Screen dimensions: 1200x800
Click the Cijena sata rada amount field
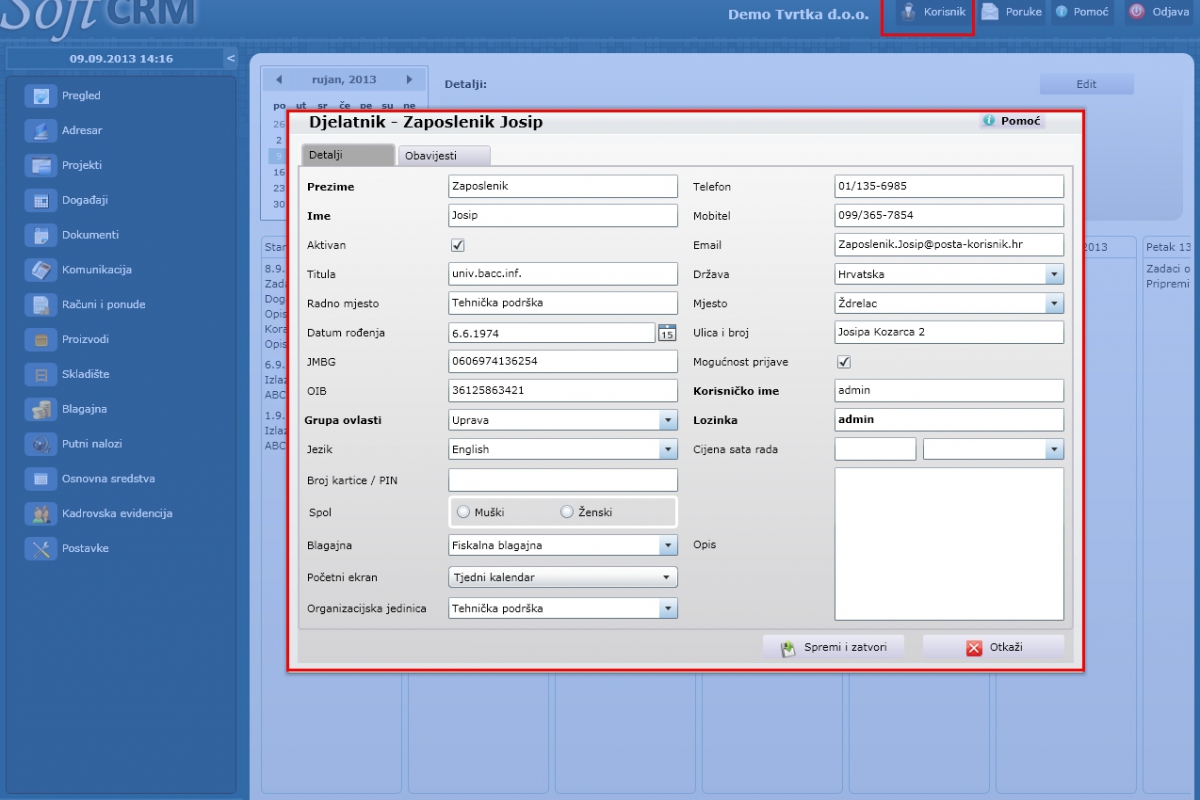point(875,449)
